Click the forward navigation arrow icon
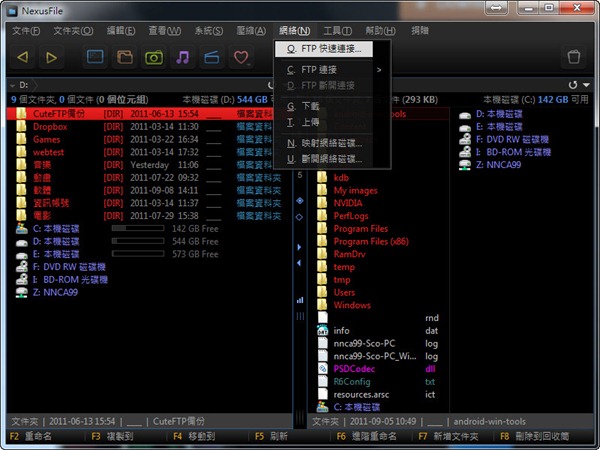This screenshot has height=450, width=600. pos(51,57)
